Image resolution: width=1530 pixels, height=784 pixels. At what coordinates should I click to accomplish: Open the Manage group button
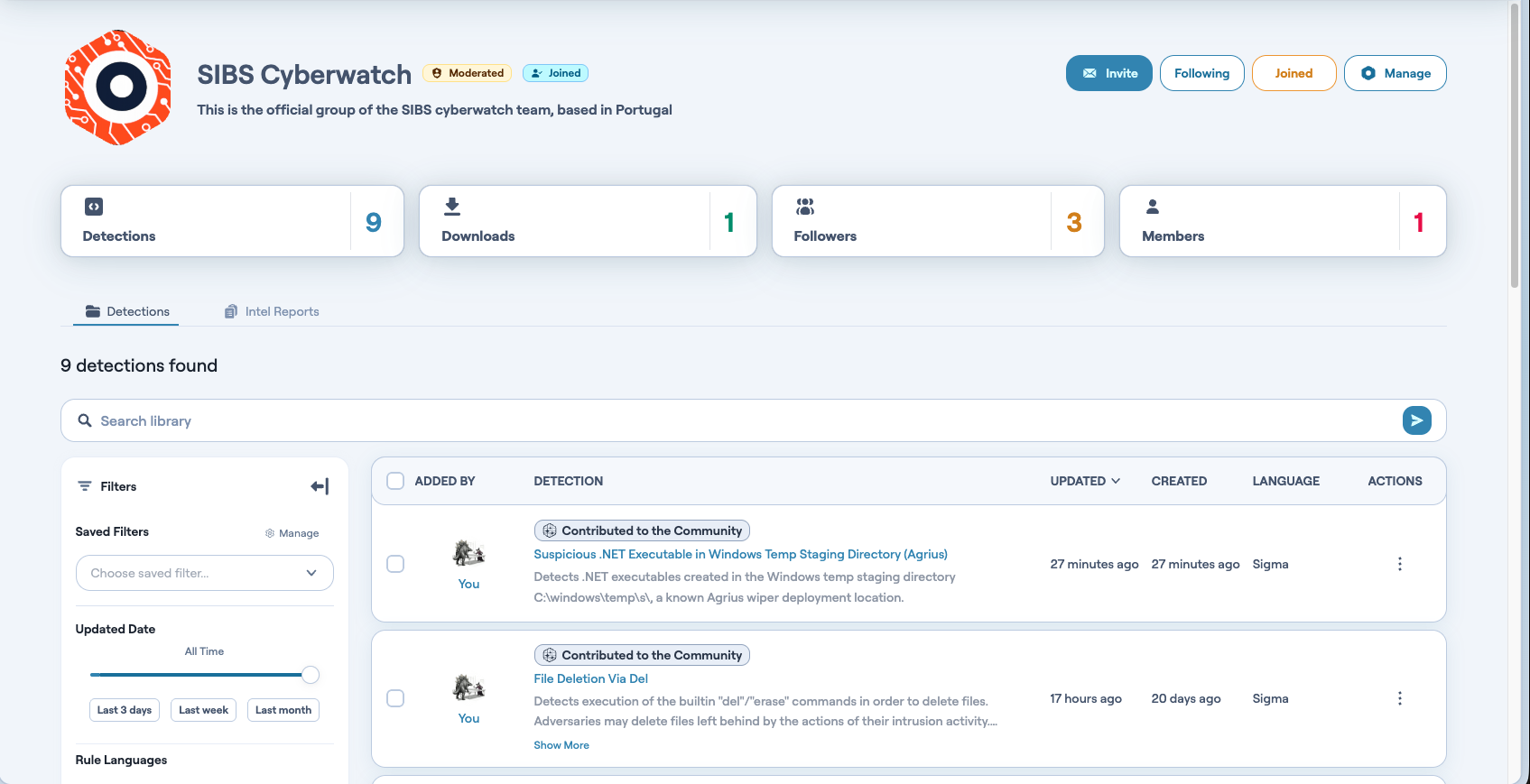[x=1396, y=73]
